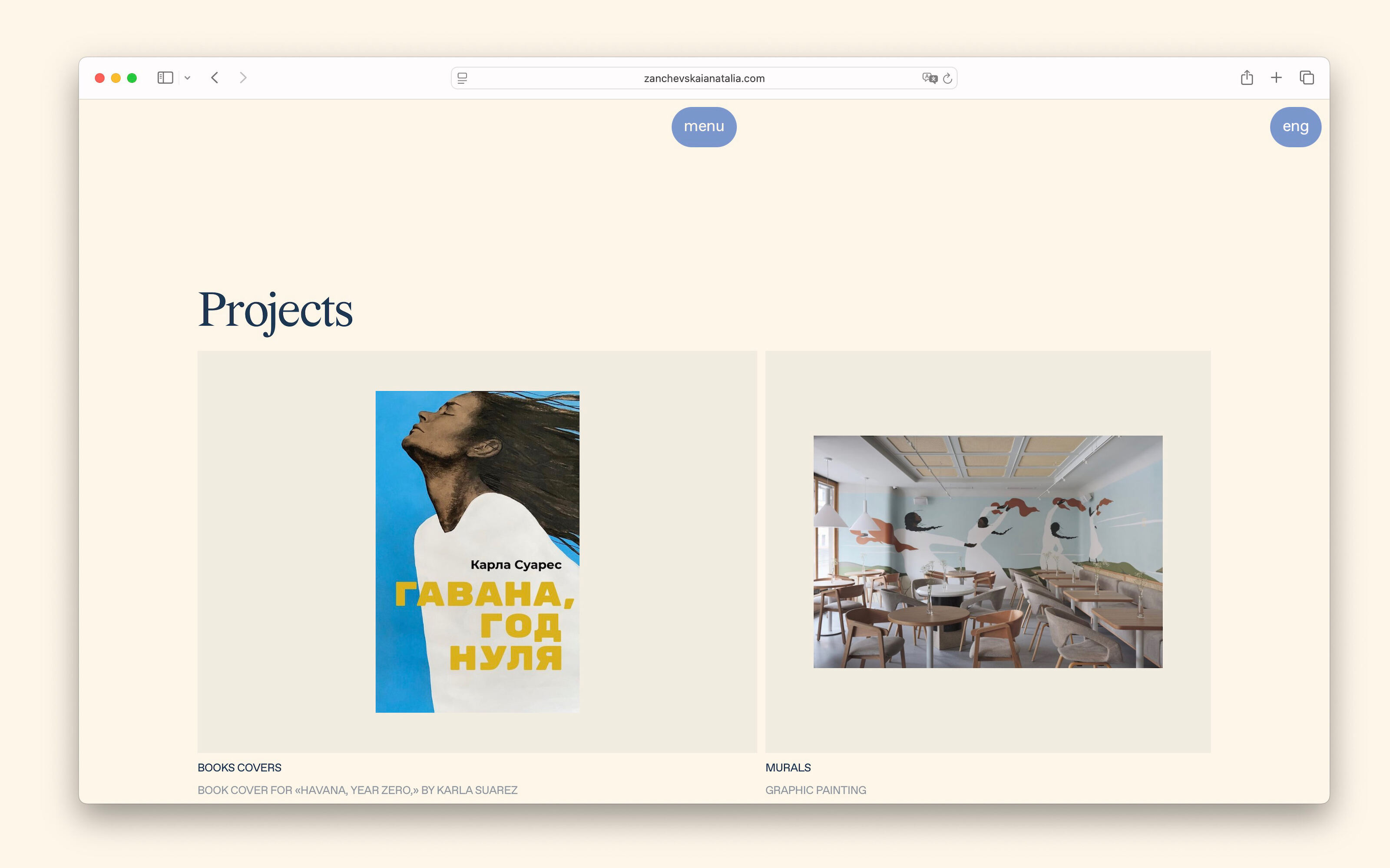The image size is (1390, 868).
Task: Expand the sidebar tab group dropdown chevron
Action: point(187,78)
